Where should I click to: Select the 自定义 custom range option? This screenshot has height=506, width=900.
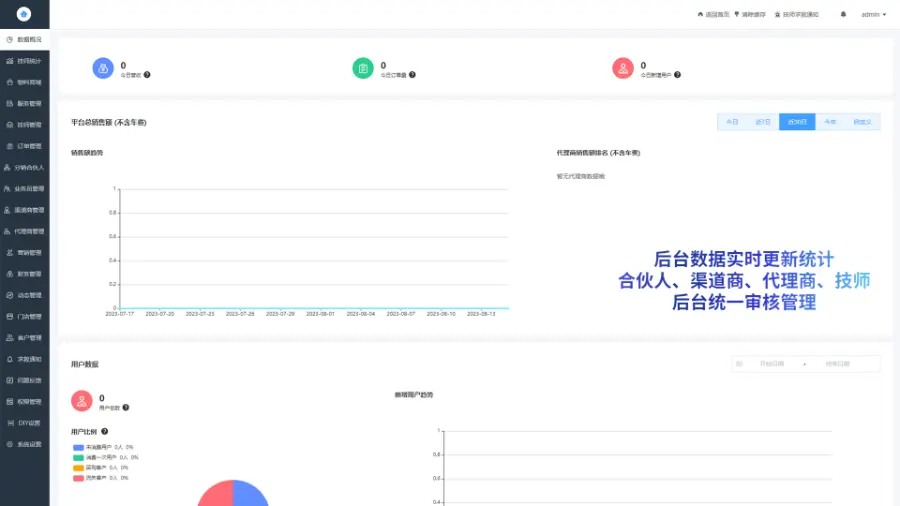862,122
